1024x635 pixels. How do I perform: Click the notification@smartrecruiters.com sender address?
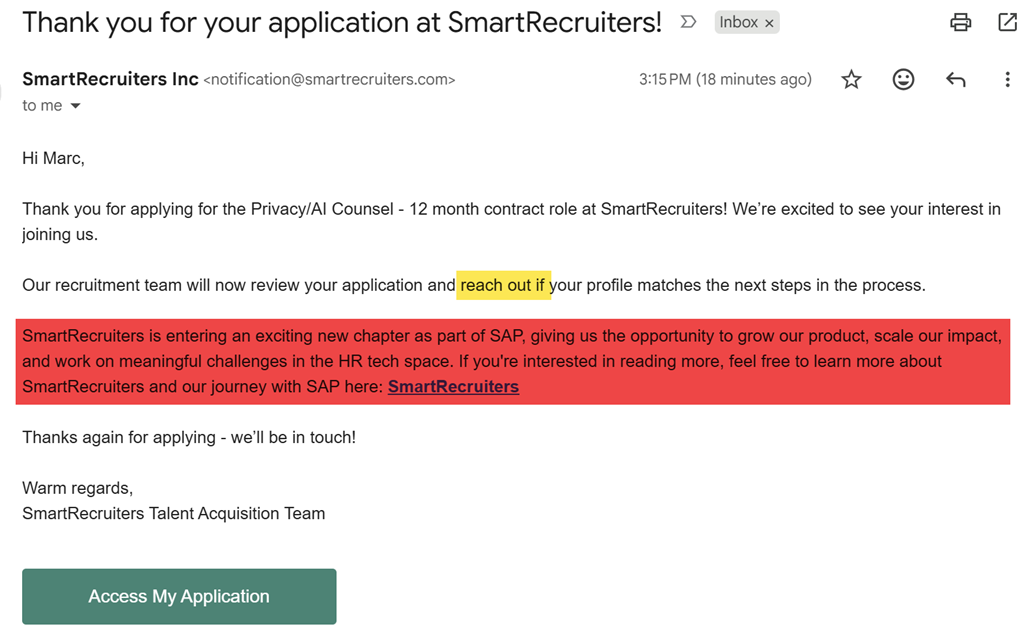[x=329, y=80]
